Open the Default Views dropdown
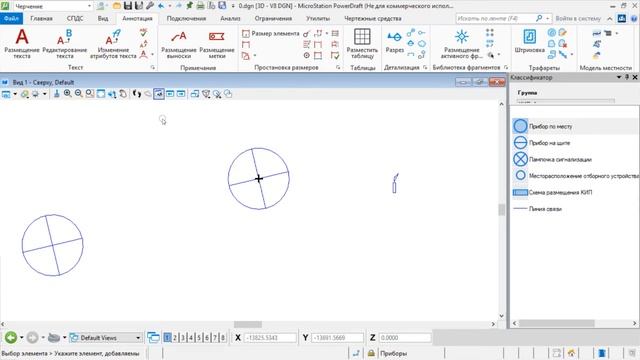 [x=138, y=338]
